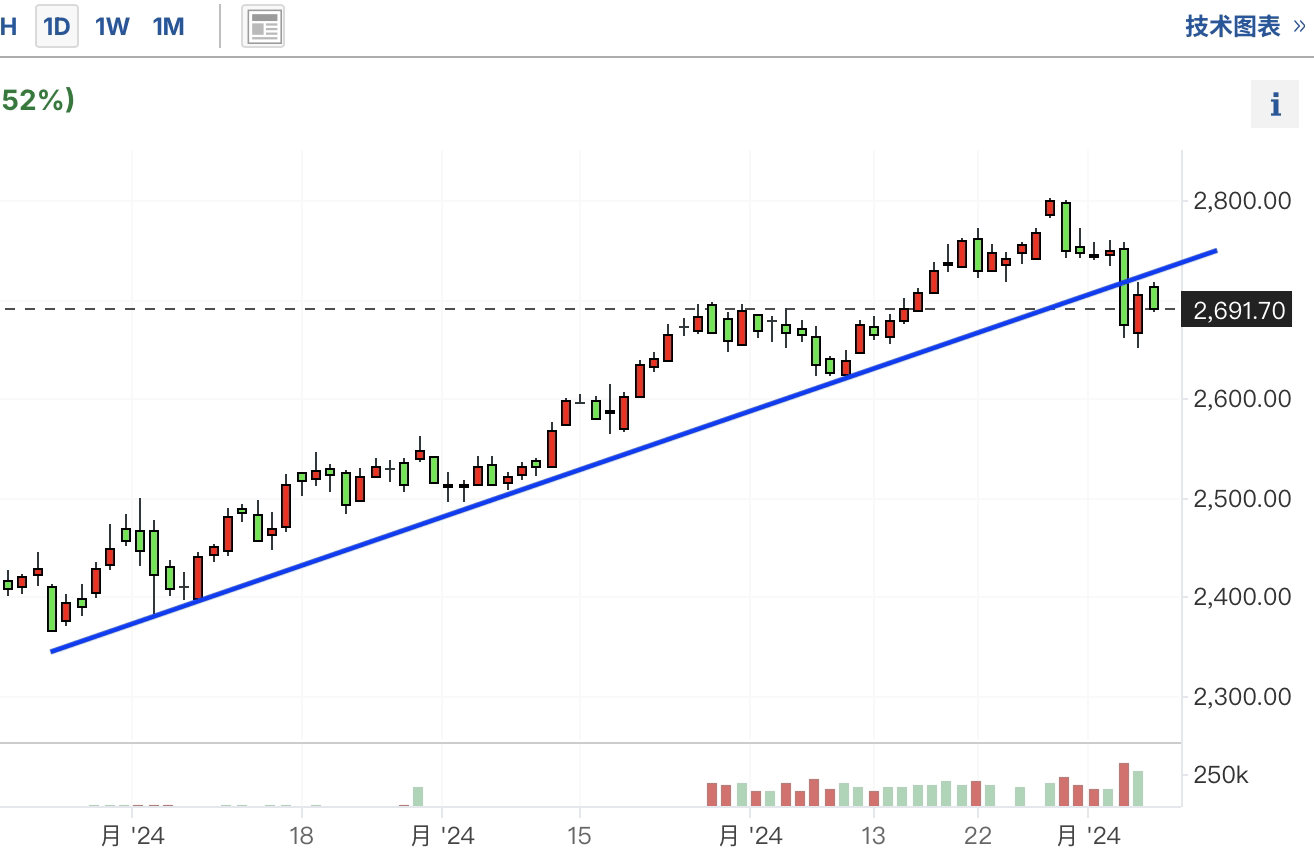Click the tallest red volume bar
Screen dimensions: 1314x866
(1124, 785)
